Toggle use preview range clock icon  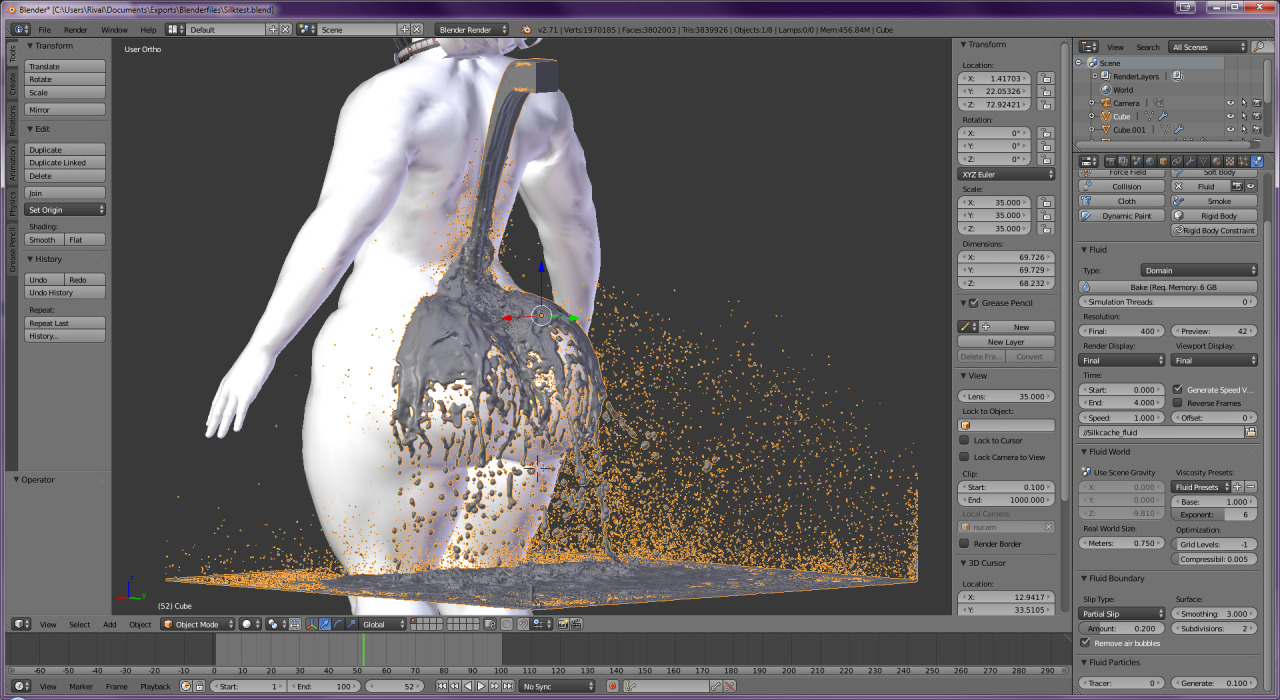coord(185,686)
